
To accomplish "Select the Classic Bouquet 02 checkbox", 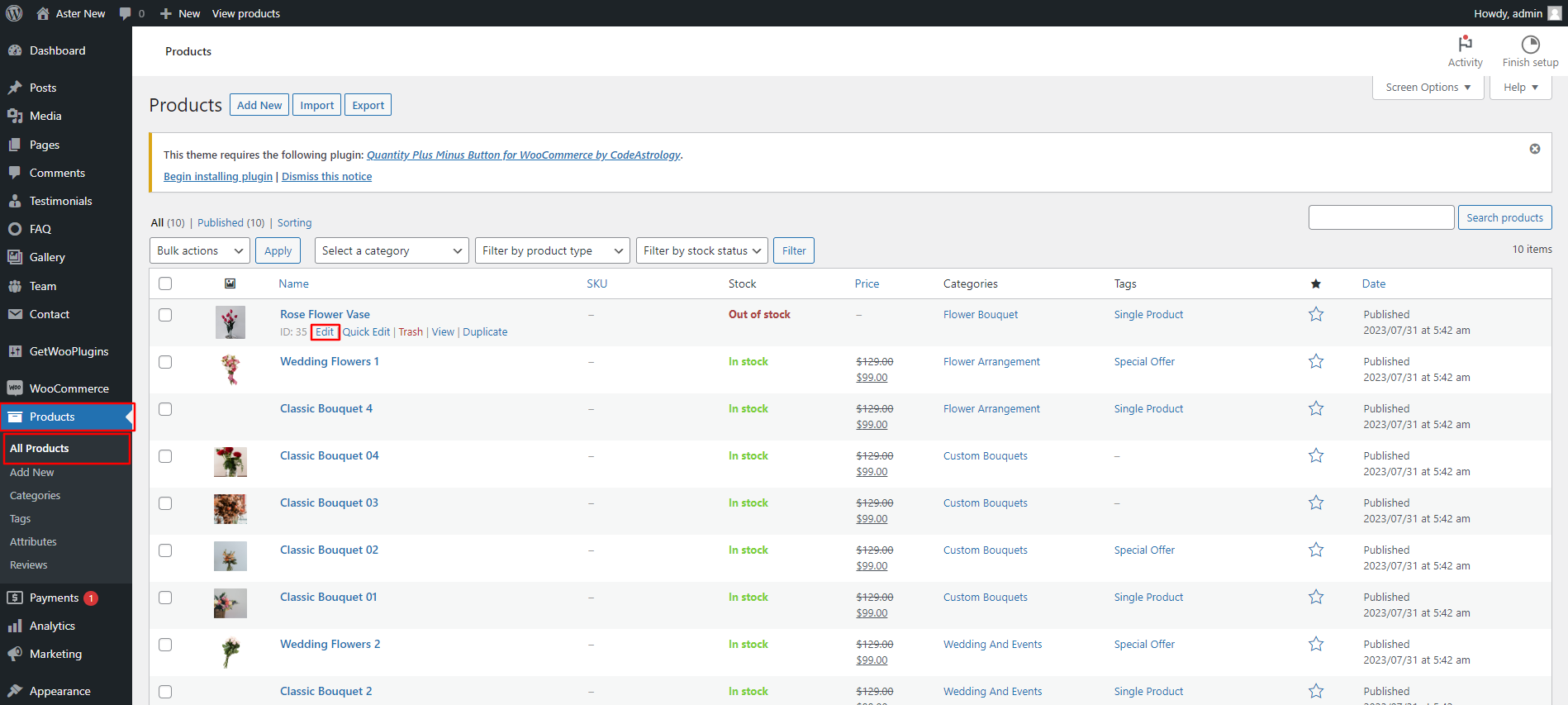I will [x=165, y=550].
